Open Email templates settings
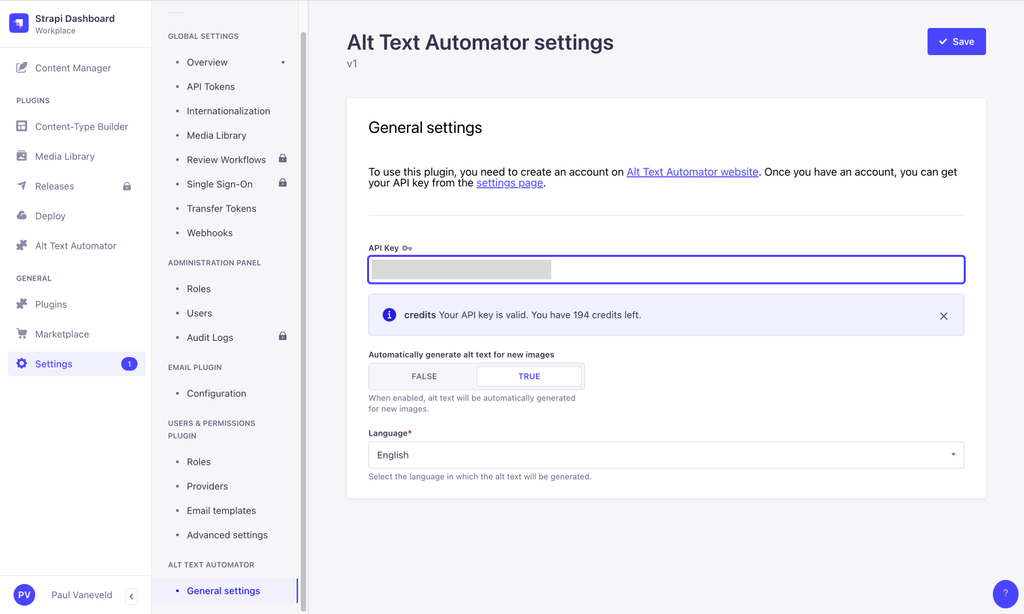Screen dimensions: 1024x614 pyautogui.click(x=221, y=511)
